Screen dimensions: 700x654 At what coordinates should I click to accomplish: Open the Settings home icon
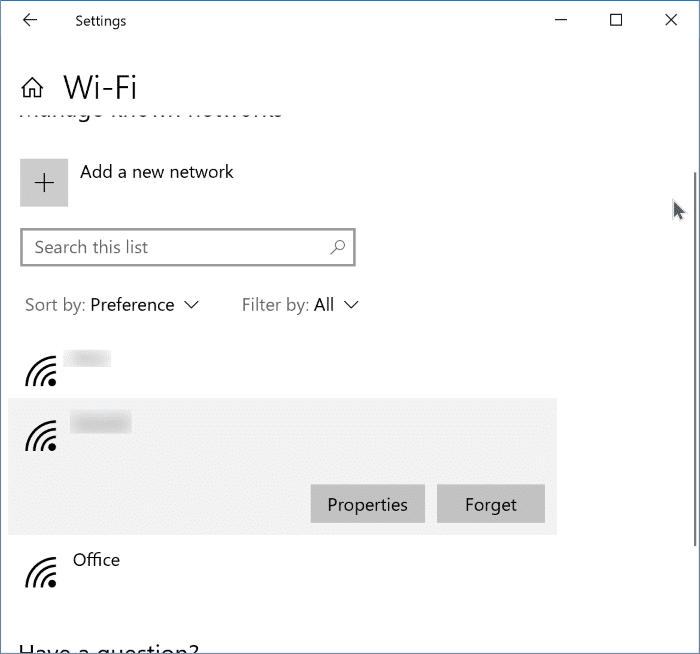pyautogui.click(x=32, y=87)
